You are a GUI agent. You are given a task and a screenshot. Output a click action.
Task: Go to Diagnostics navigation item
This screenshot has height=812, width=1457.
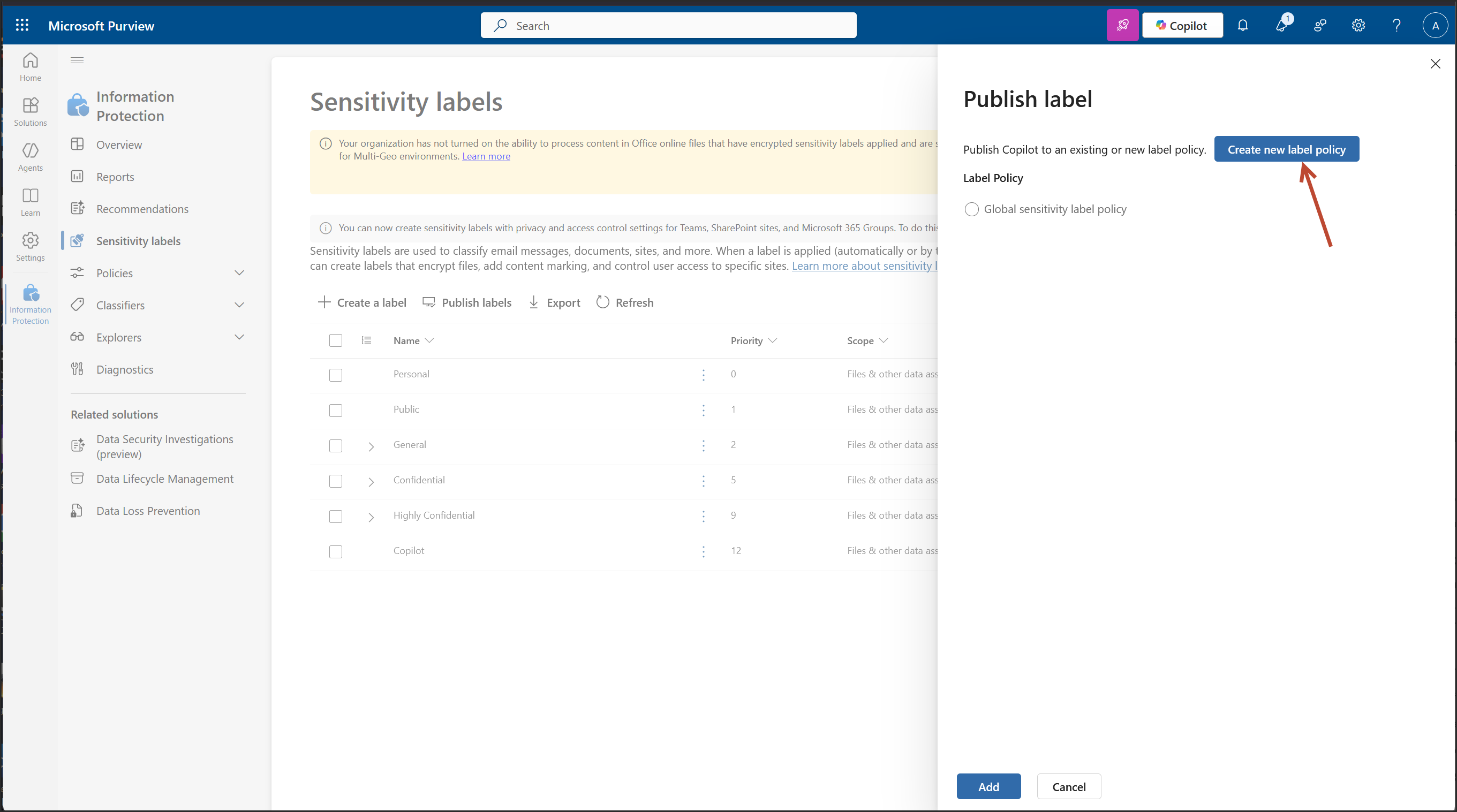[x=124, y=369]
